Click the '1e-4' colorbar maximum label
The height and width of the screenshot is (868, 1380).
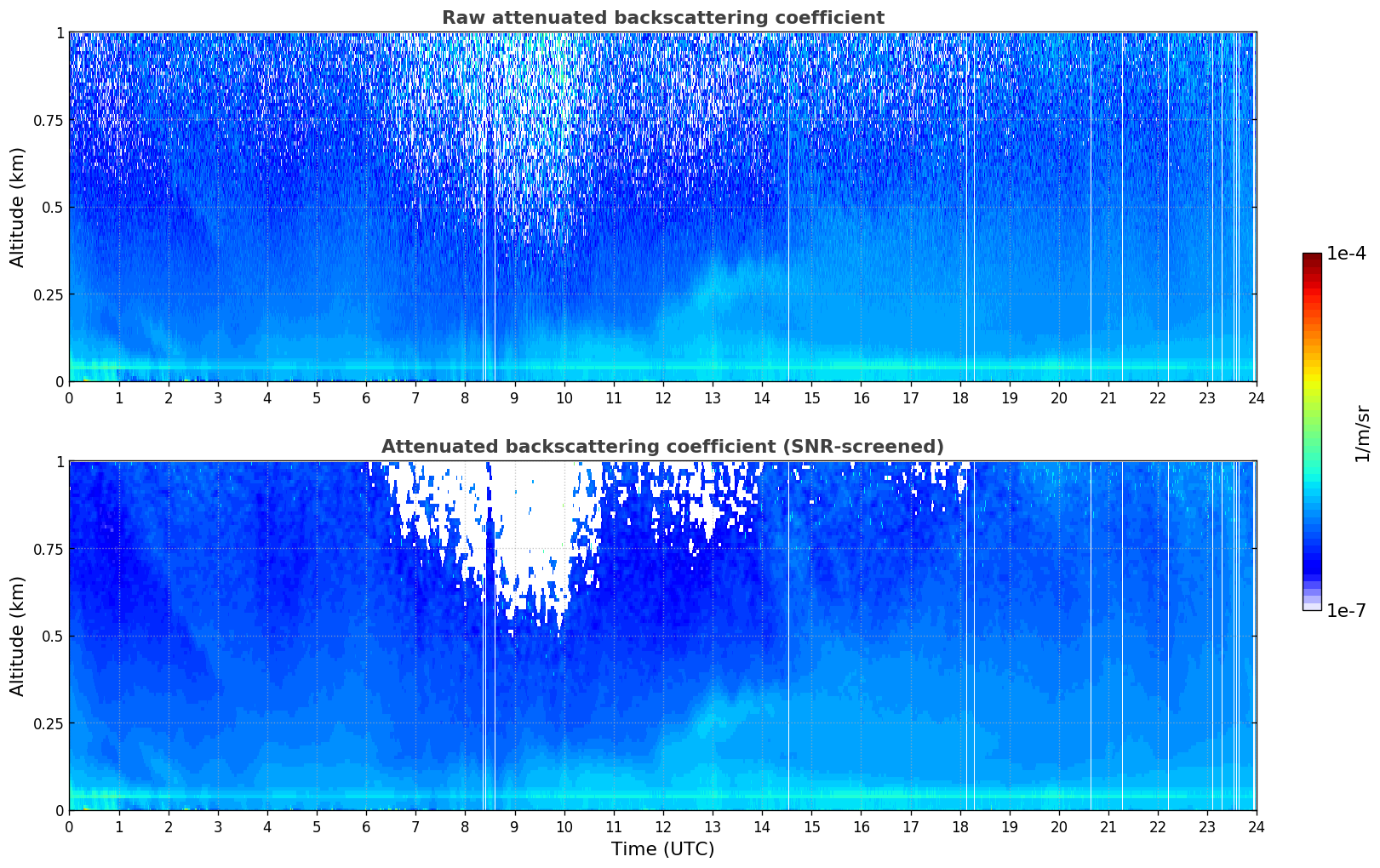(1346, 254)
